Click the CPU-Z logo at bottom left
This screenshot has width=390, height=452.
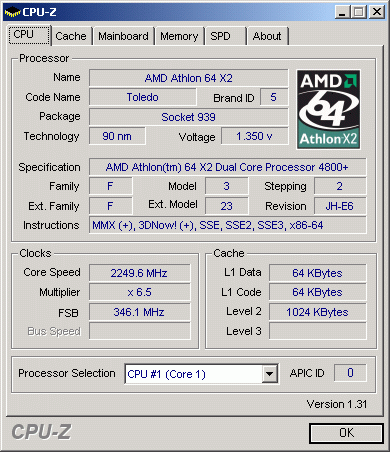click(x=41, y=432)
